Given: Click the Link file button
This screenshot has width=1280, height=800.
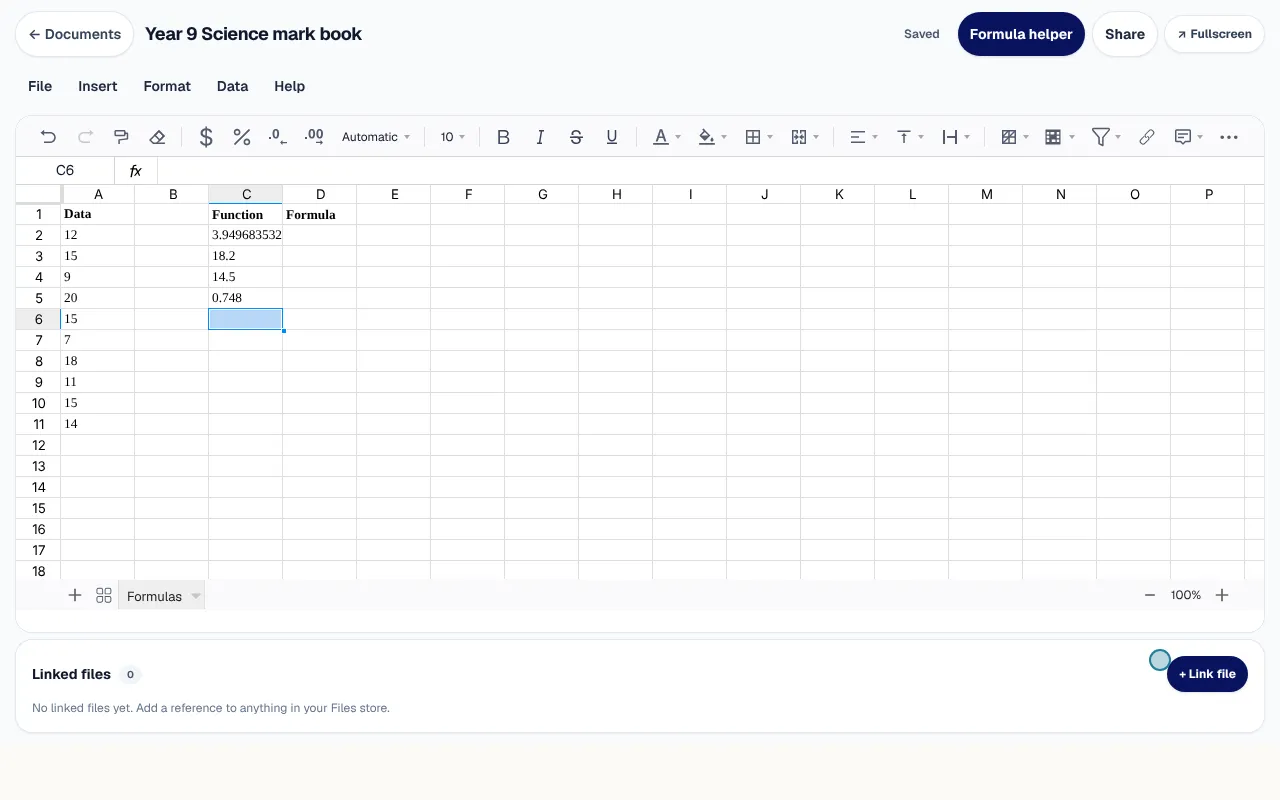Looking at the screenshot, I should (x=1207, y=674).
